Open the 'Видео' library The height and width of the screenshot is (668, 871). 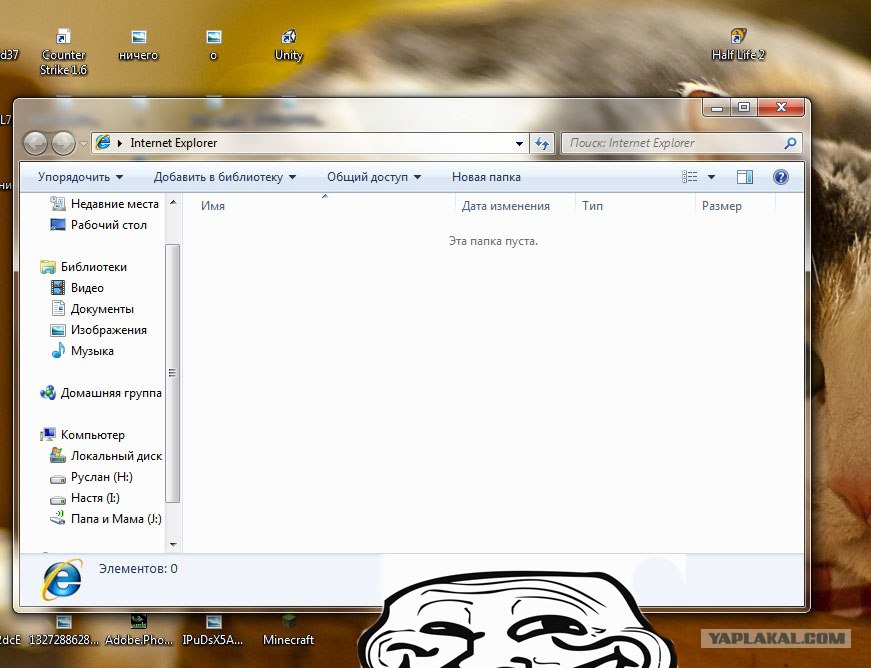[77, 288]
